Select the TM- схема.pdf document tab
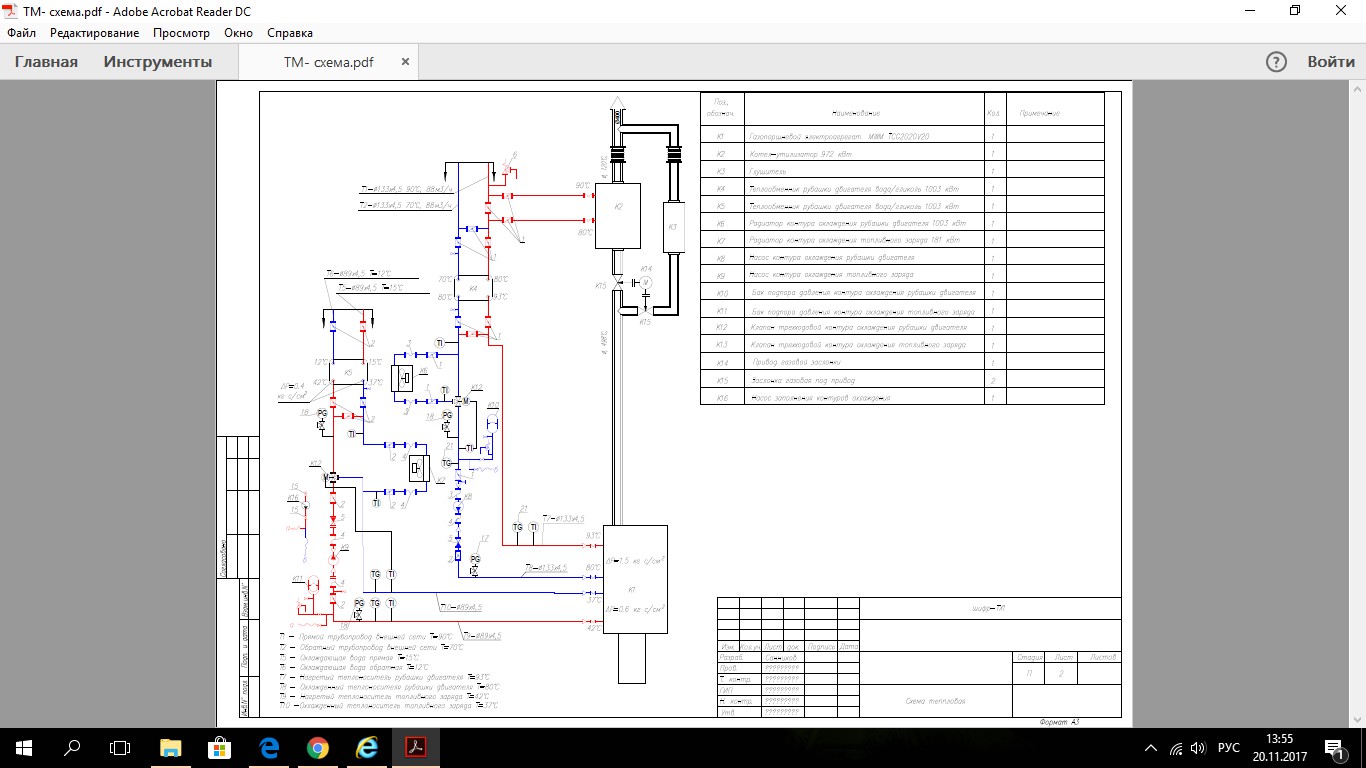1366x768 pixels. [328, 62]
